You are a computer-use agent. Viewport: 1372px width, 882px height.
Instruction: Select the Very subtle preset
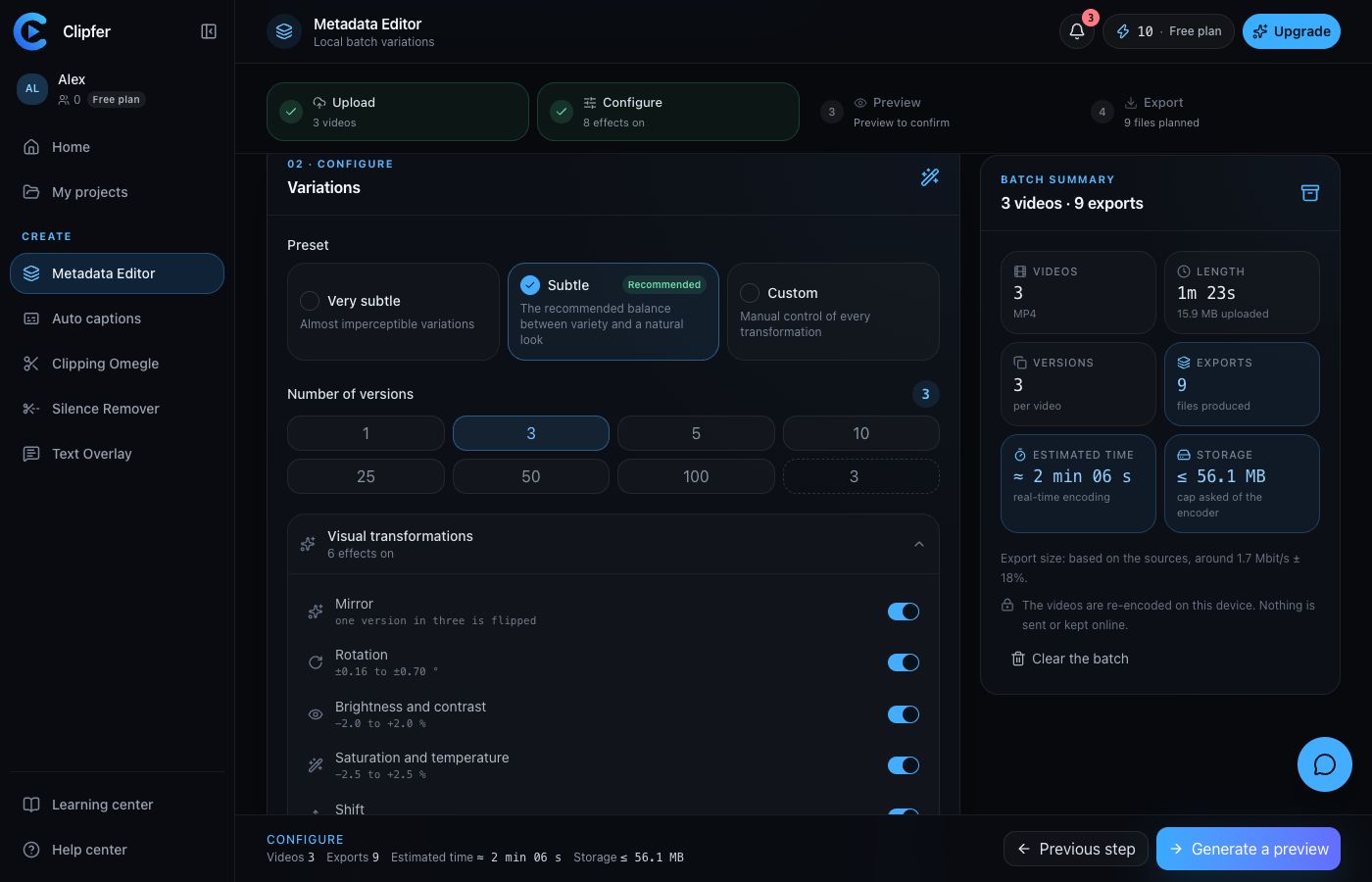pyautogui.click(x=393, y=312)
